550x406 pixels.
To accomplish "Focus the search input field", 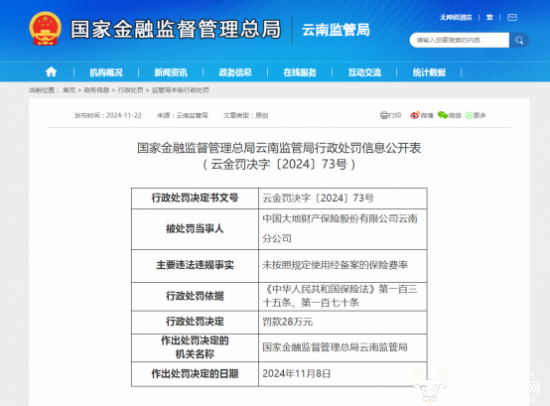I will coord(459,40).
